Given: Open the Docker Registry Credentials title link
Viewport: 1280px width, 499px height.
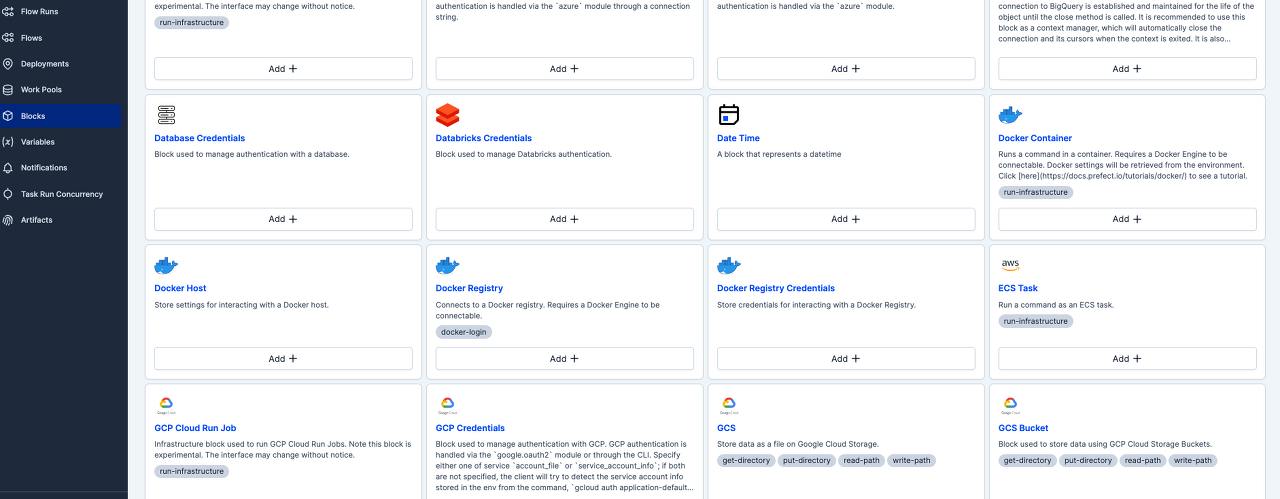Looking at the screenshot, I should tap(776, 288).
